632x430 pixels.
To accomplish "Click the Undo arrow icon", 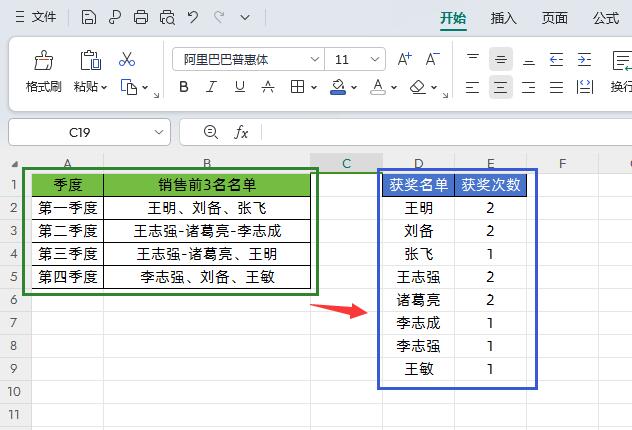I will (193, 17).
